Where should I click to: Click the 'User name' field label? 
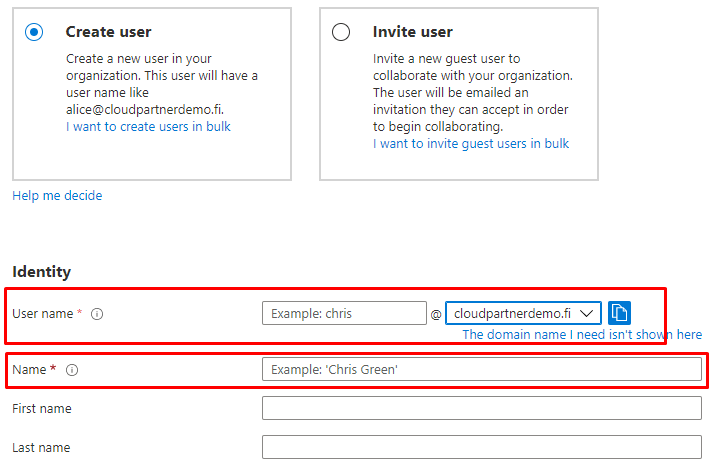pyautogui.click(x=42, y=314)
